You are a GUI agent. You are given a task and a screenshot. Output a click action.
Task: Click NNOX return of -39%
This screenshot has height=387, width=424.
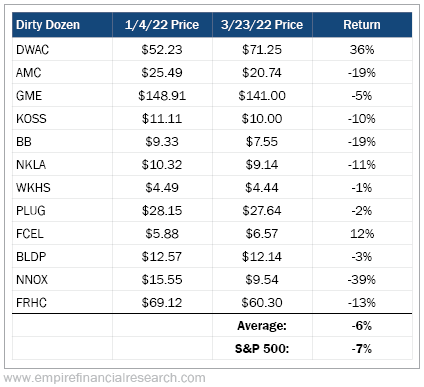point(362,280)
